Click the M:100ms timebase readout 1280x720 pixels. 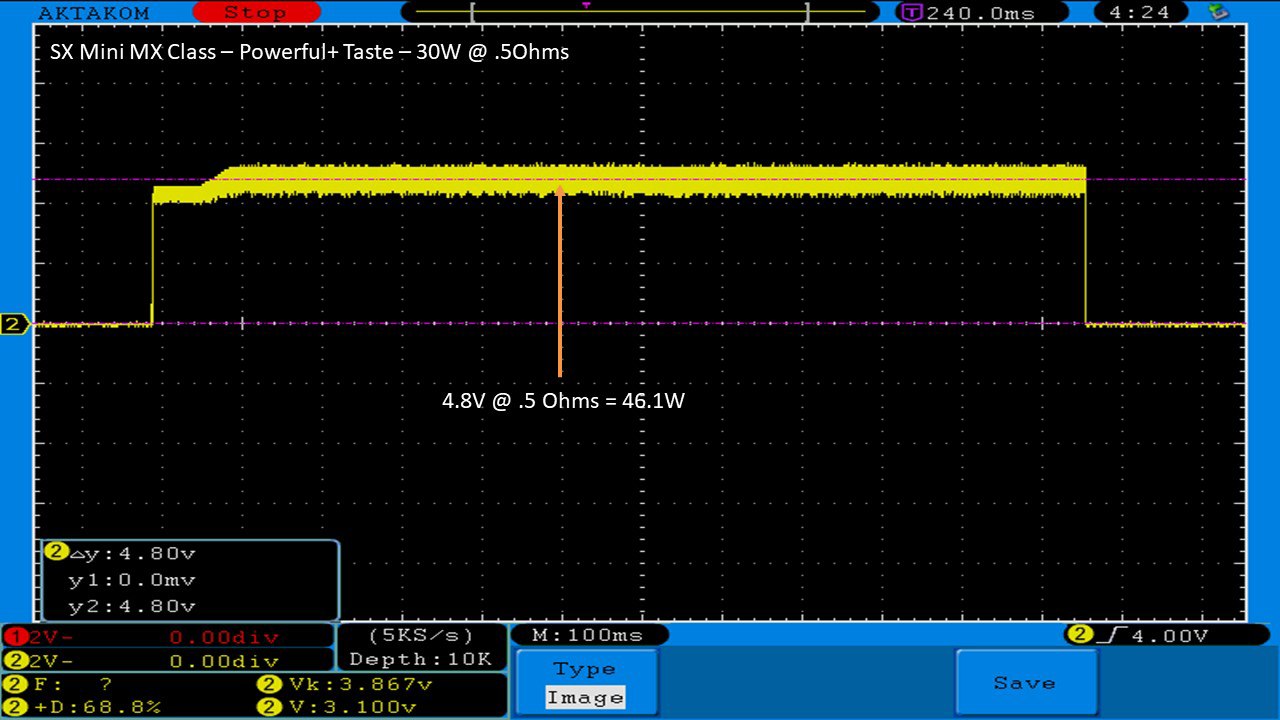588,635
